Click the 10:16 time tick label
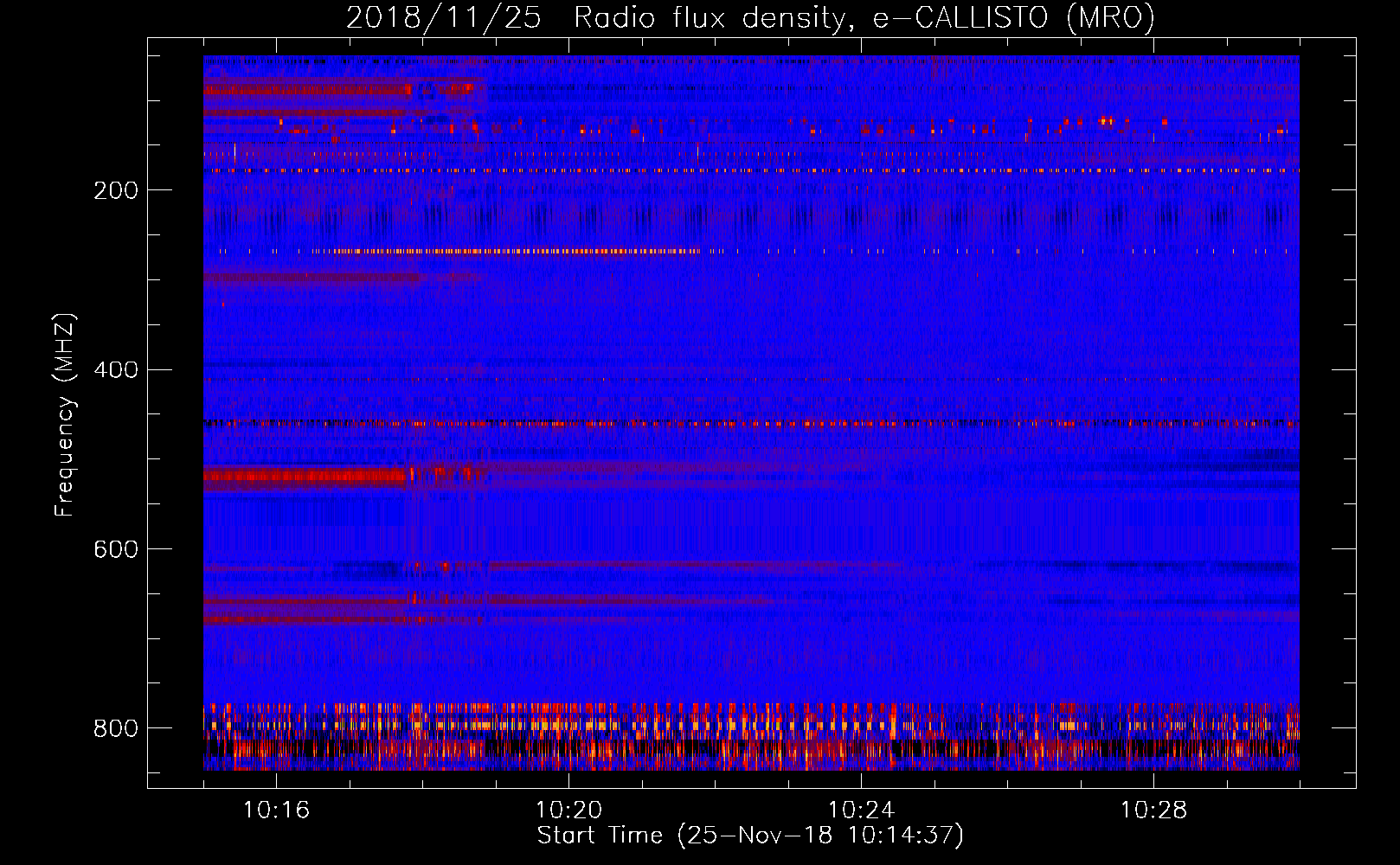1400x865 pixels. coord(277,811)
